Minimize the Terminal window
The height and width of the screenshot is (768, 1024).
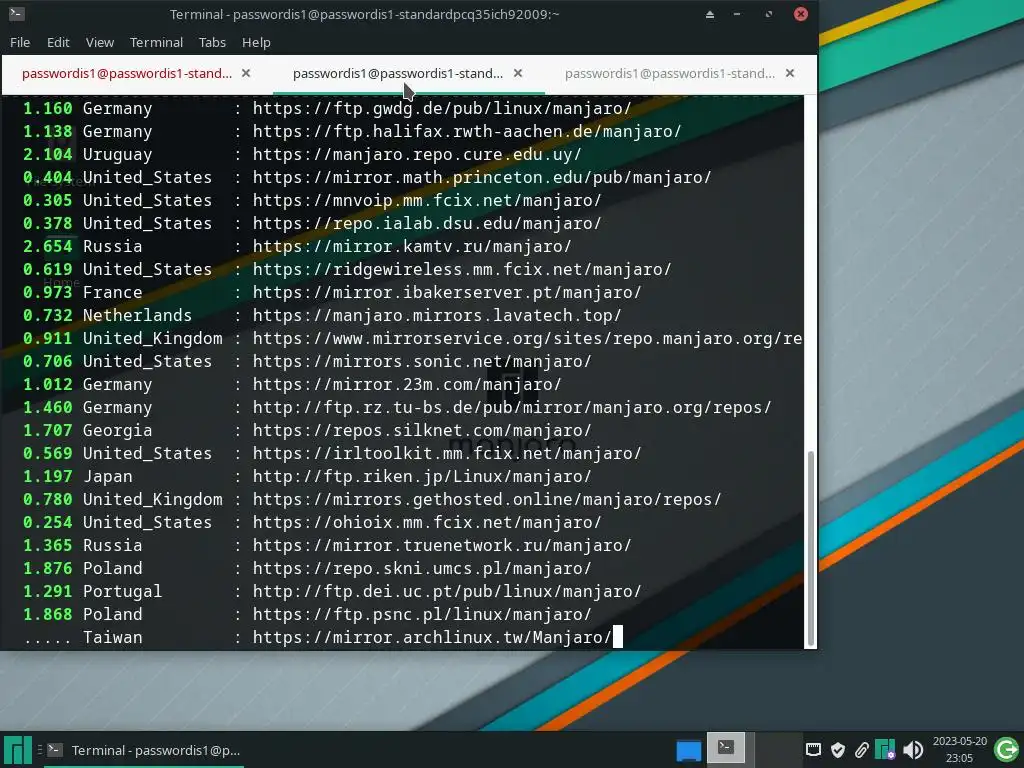737,14
